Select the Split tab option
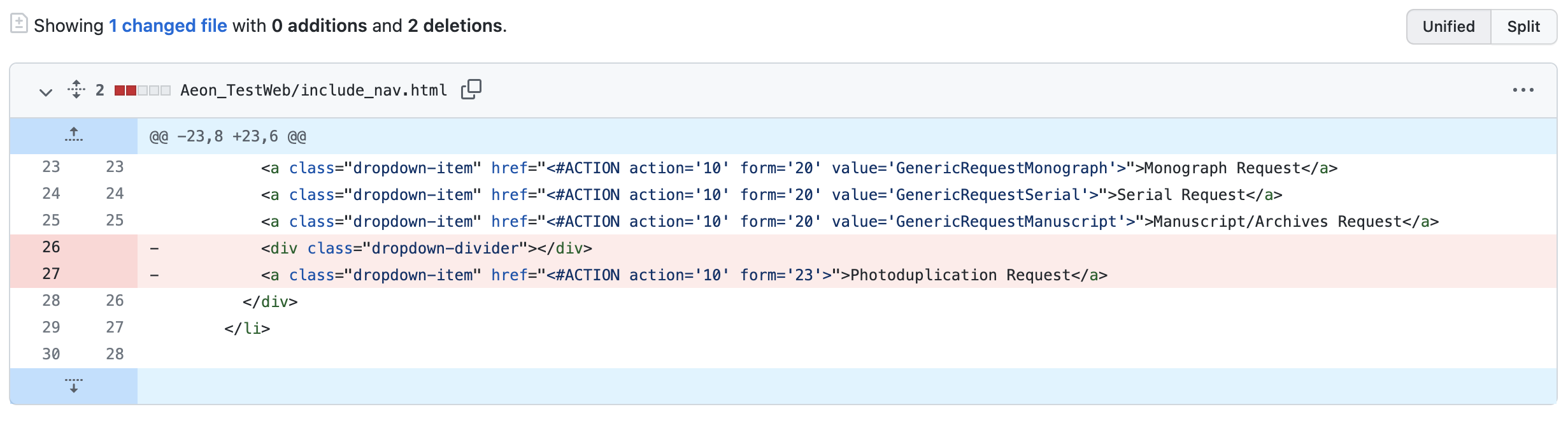Image resolution: width=1568 pixels, height=423 pixels. tap(1523, 26)
